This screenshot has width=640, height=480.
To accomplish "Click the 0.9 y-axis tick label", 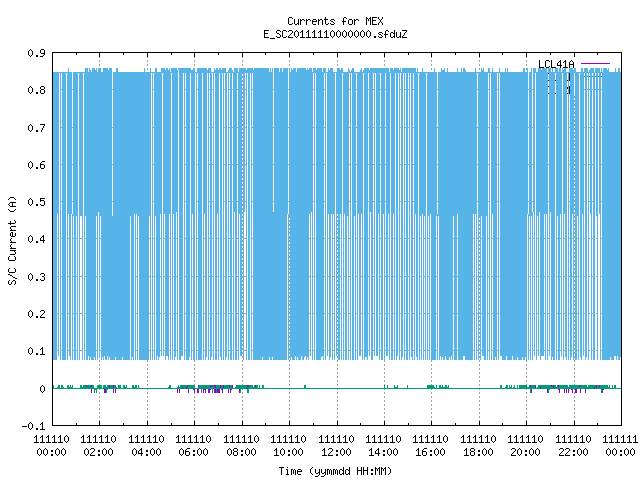I will [36, 53].
